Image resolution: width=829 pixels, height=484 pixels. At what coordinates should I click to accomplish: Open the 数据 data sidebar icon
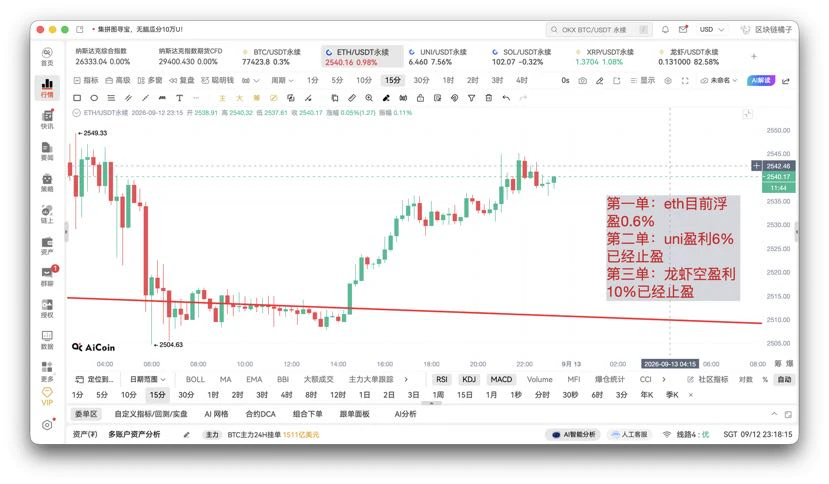click(x=47, y=340)
